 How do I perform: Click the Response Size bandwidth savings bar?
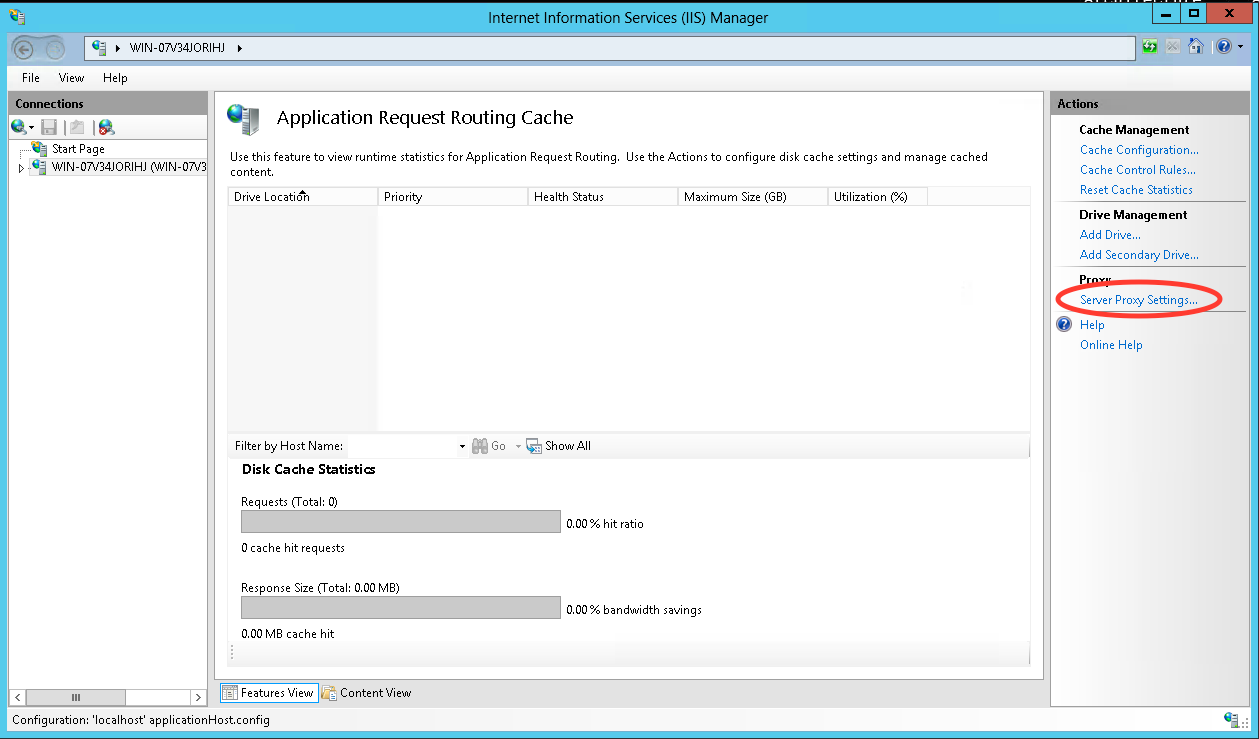401,608
